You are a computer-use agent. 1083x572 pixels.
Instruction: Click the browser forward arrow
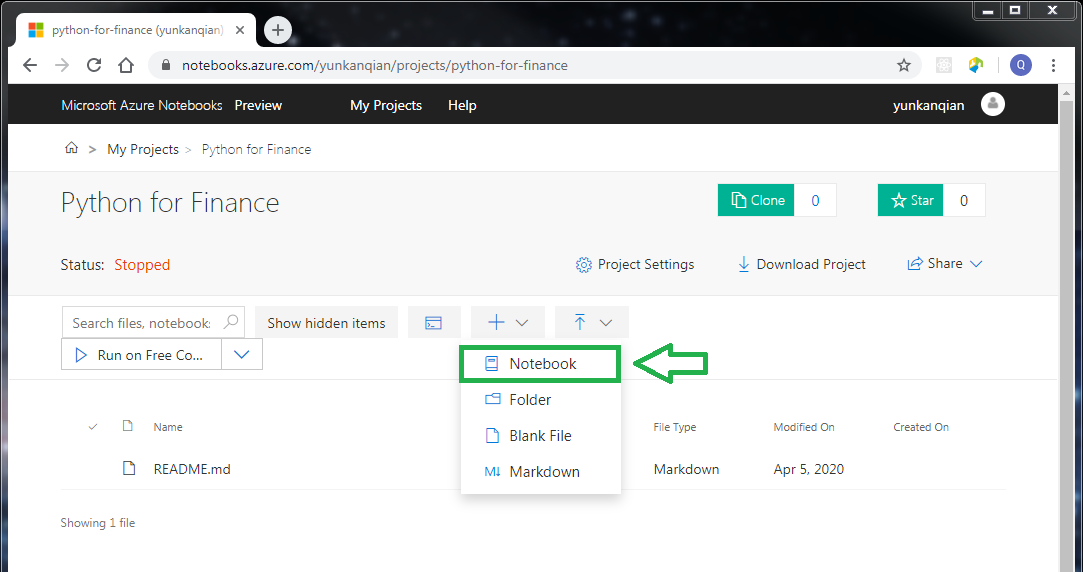coord(62,65)
